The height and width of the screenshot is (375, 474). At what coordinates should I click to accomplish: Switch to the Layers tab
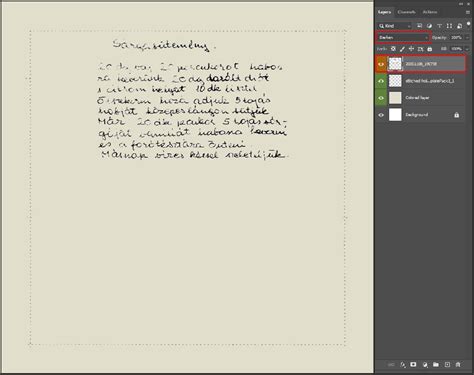pyautogui.click(x=384, y=12)
